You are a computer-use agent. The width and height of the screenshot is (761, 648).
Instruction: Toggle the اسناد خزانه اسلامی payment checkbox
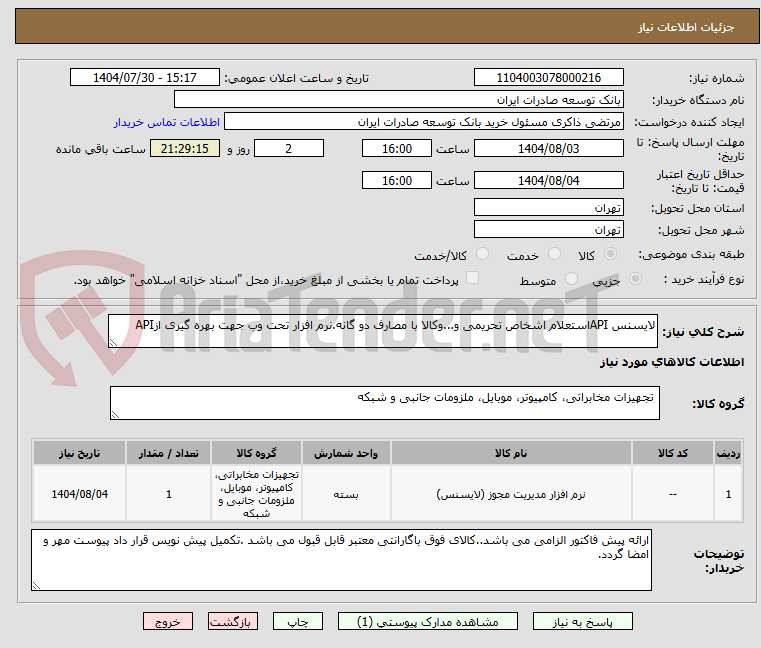click(473, 279)
